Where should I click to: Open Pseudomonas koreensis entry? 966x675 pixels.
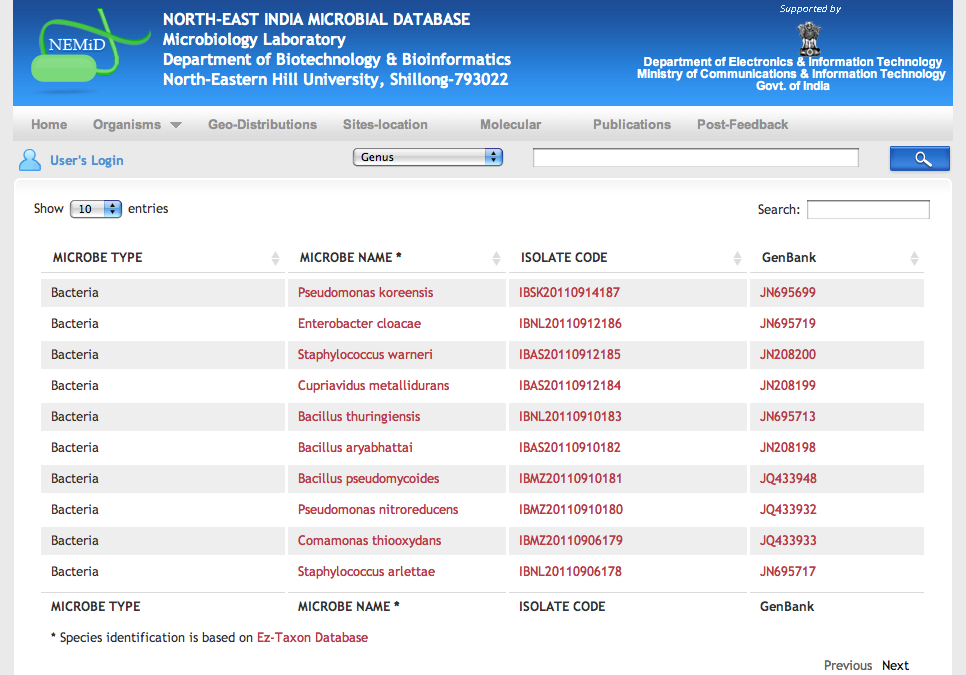(x=365, y=293)
